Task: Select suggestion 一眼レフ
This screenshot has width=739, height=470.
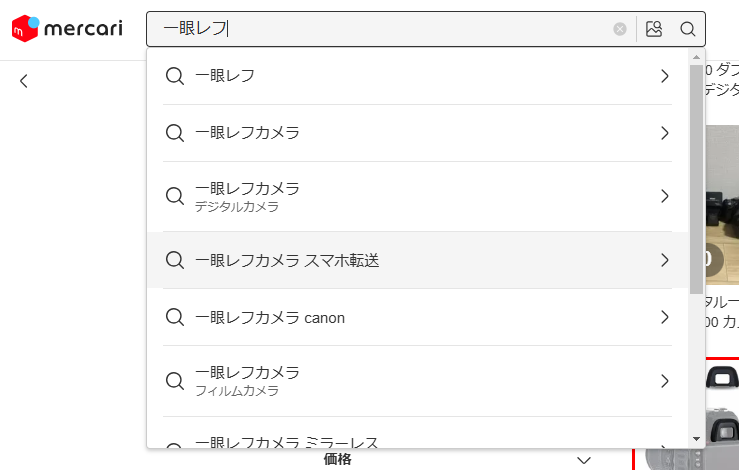Action: pyautogui.click(x=417, y=76)
